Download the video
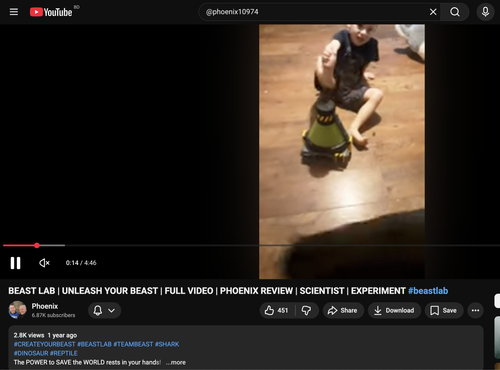 tap(394, 310)
